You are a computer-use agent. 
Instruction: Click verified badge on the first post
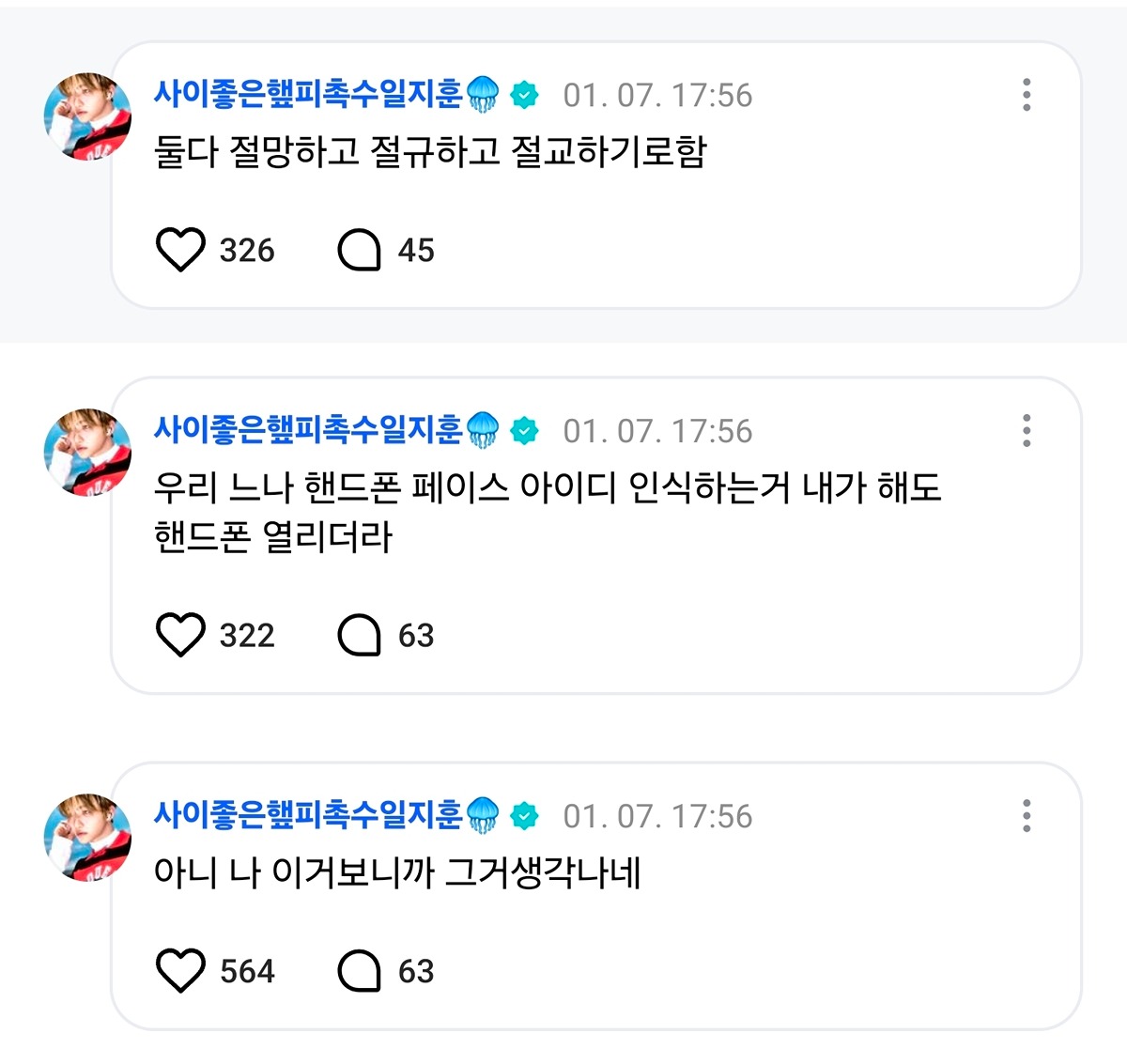click(x=525, y=95)
